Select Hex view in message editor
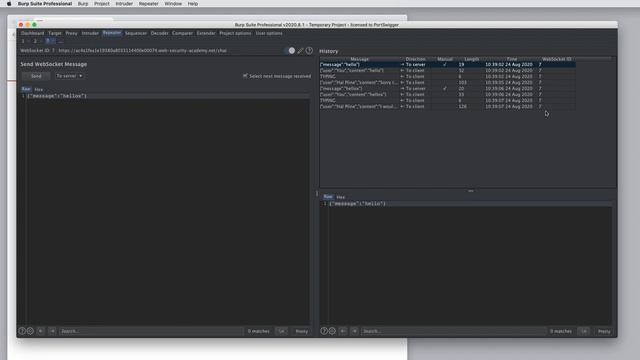Screen dimensions: 640x360 tap(38, 89)
